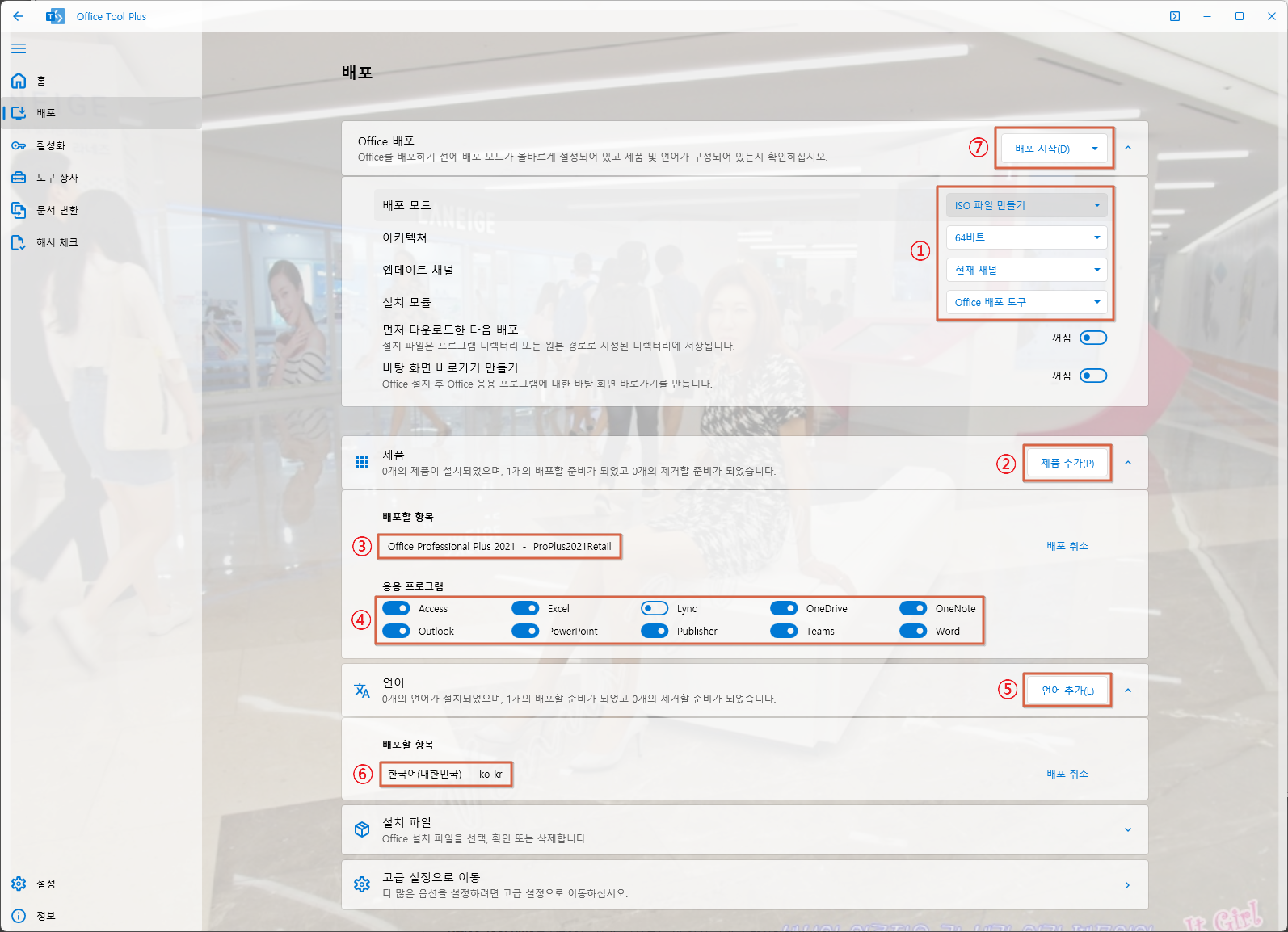The width and height of the screenshot is (1288, 932).
Task: Click the 언어 추가(L) button
Action: point(1067,691)
